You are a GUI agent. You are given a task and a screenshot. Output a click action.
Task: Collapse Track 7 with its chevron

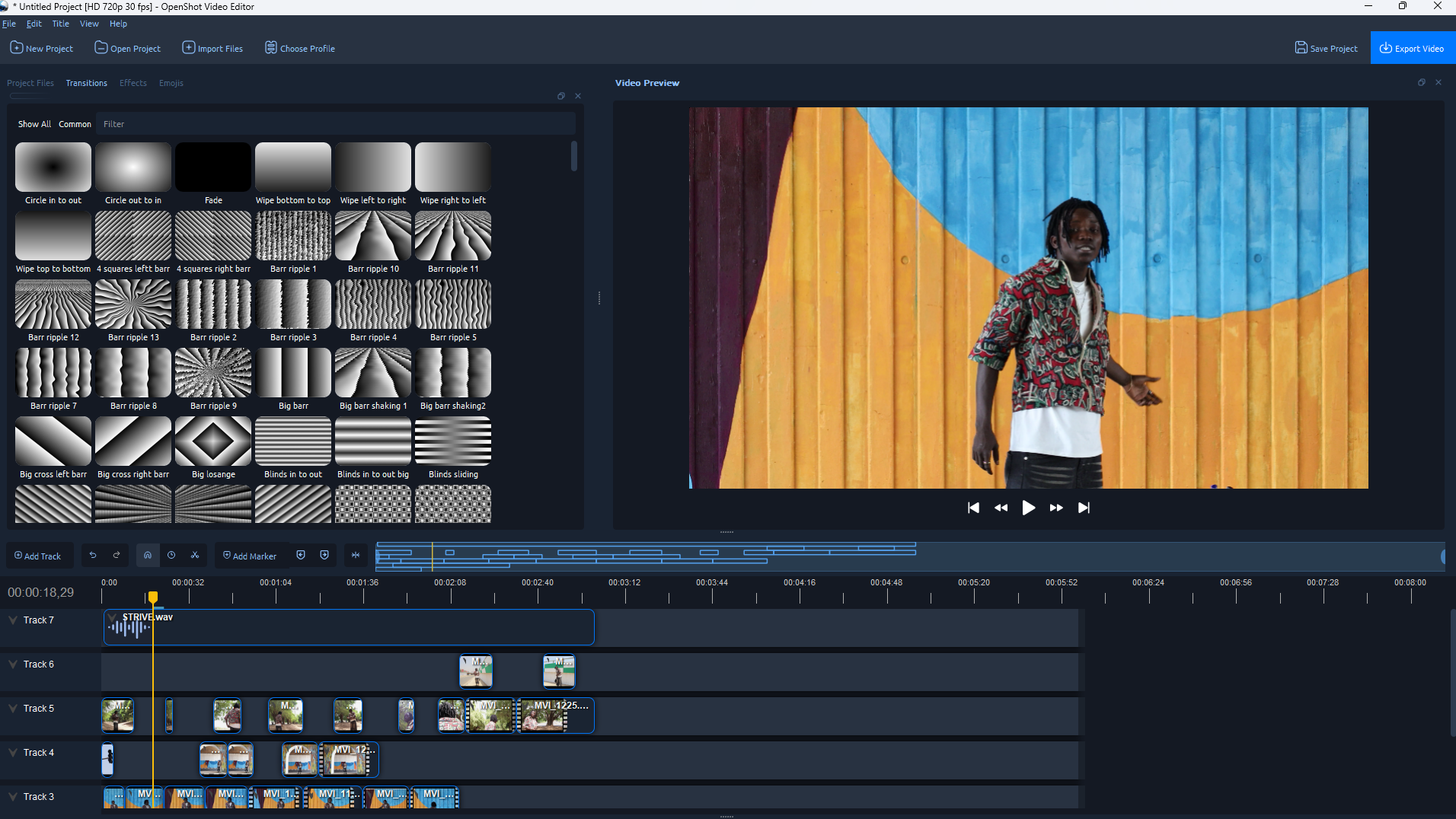point(13,620)
